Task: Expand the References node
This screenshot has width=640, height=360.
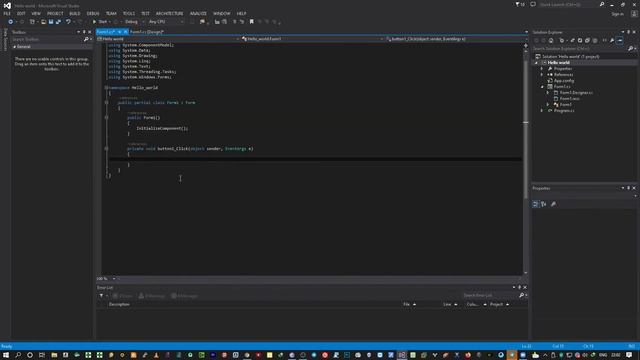Action: [x=542, y=75]
